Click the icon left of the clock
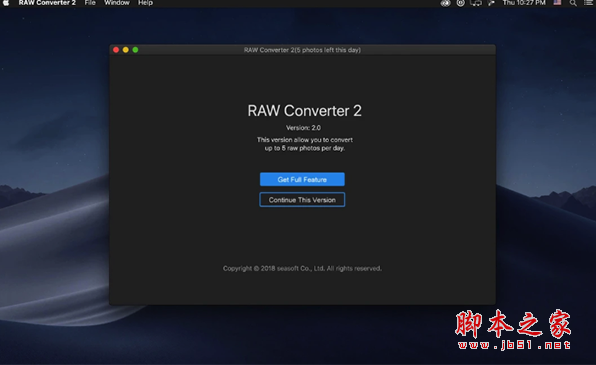596x365 pixels. click(x=491, y=3)
